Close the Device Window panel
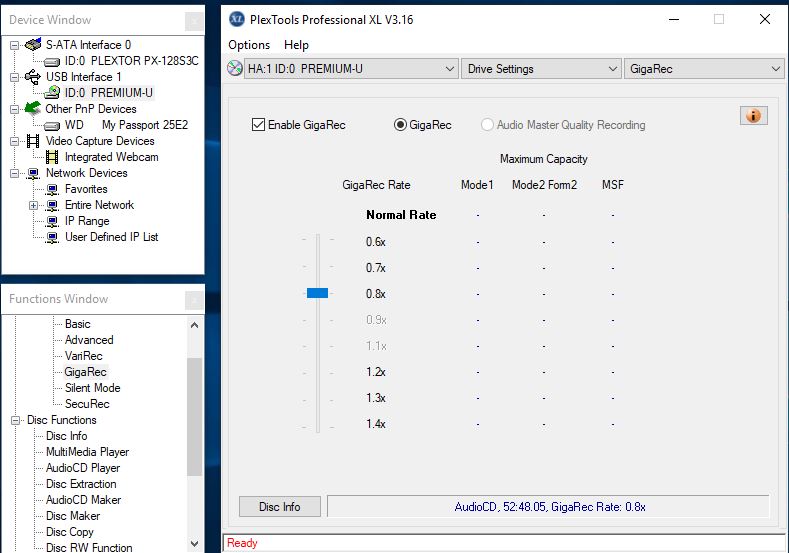The image size is (789, 553). pyautogui.click(x=194, y=21)
